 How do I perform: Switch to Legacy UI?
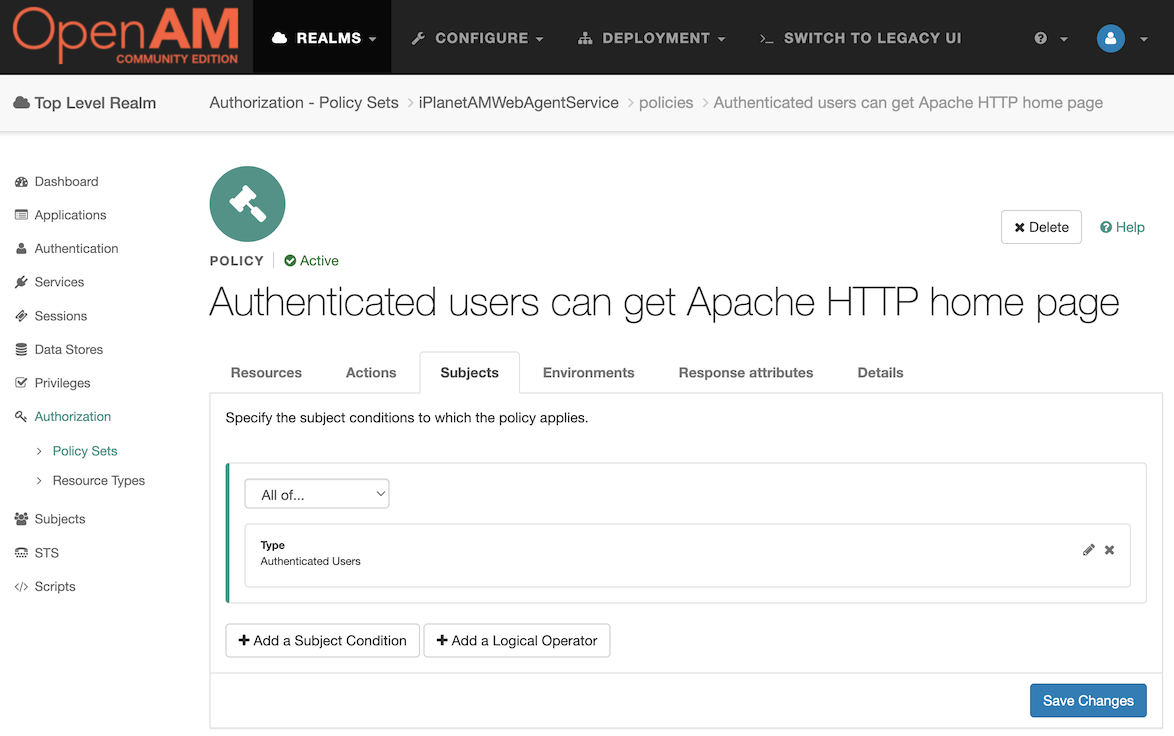click(860, 38)
